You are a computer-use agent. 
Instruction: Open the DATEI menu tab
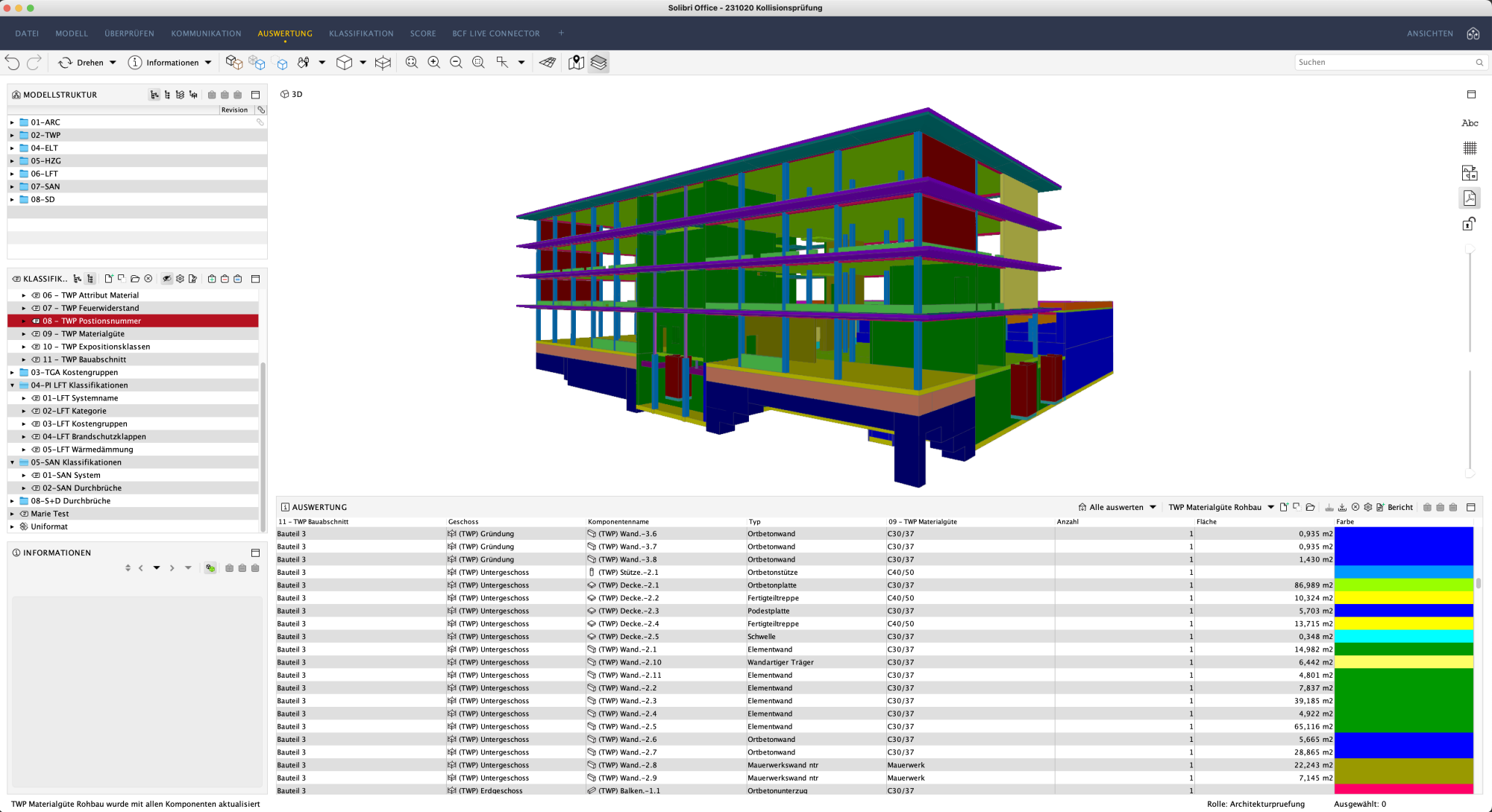point(27,34)
